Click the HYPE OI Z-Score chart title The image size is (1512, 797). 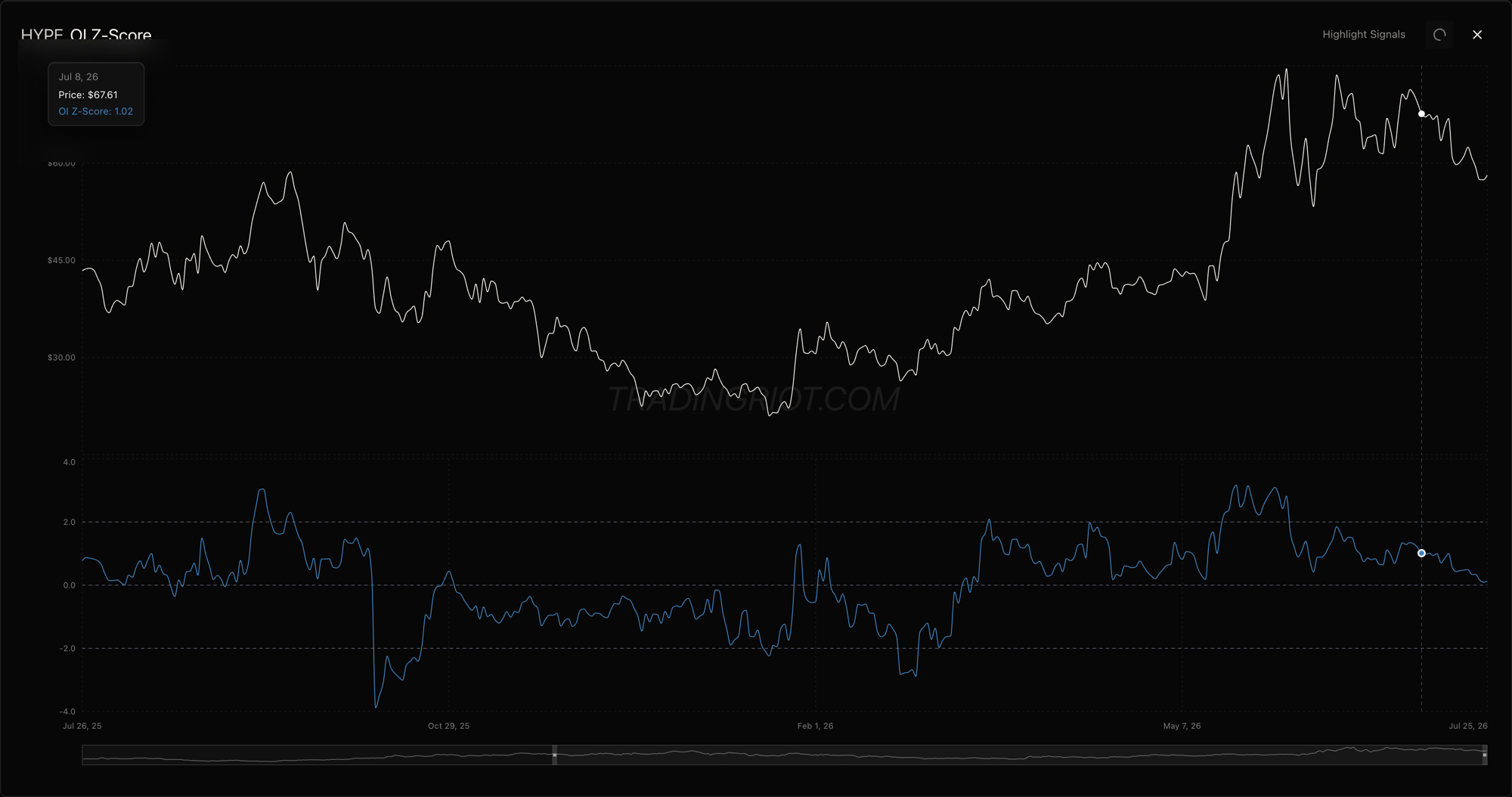(x=86, y=35)
